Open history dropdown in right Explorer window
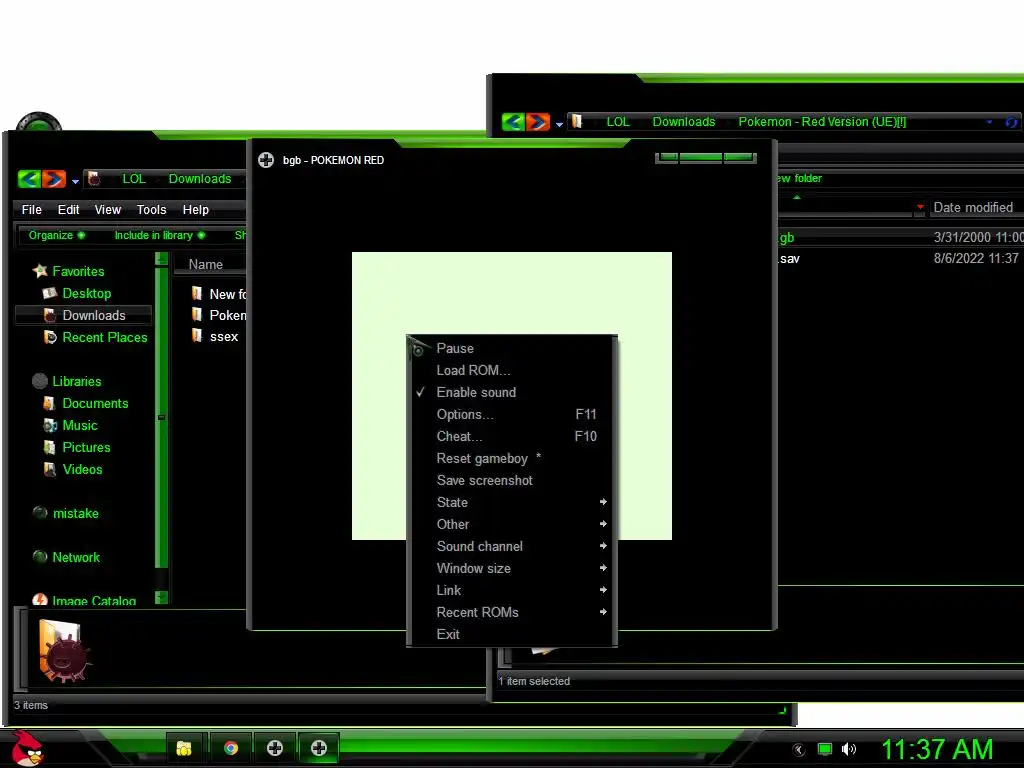The height and width of the screenshot is (768, 1024). click(x=559, y=124)
